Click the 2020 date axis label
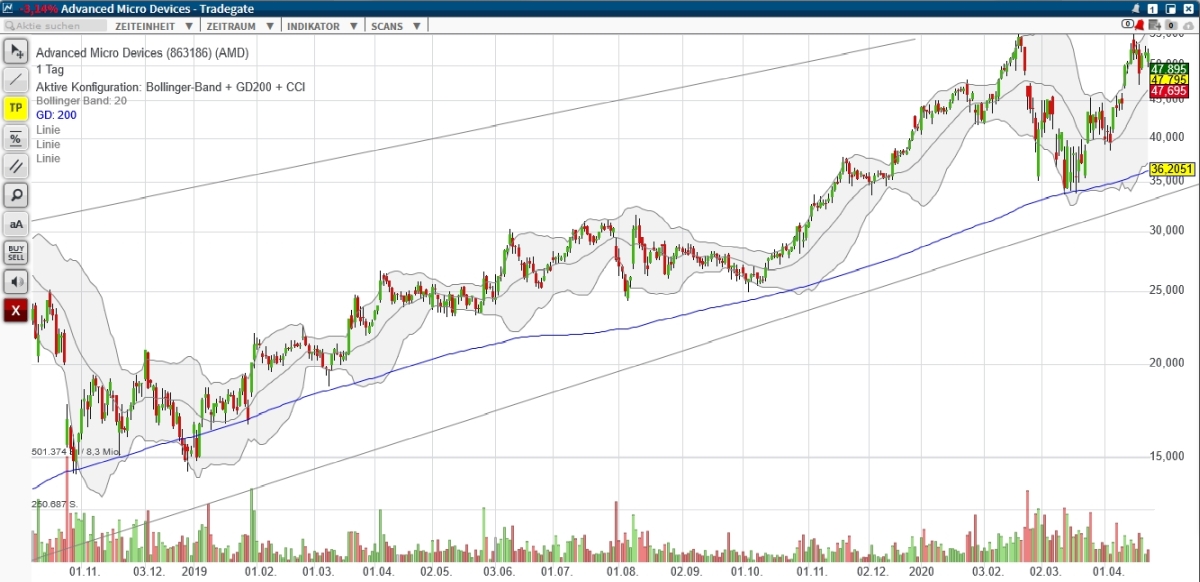The image size is (1200, 582). point(923,572)
